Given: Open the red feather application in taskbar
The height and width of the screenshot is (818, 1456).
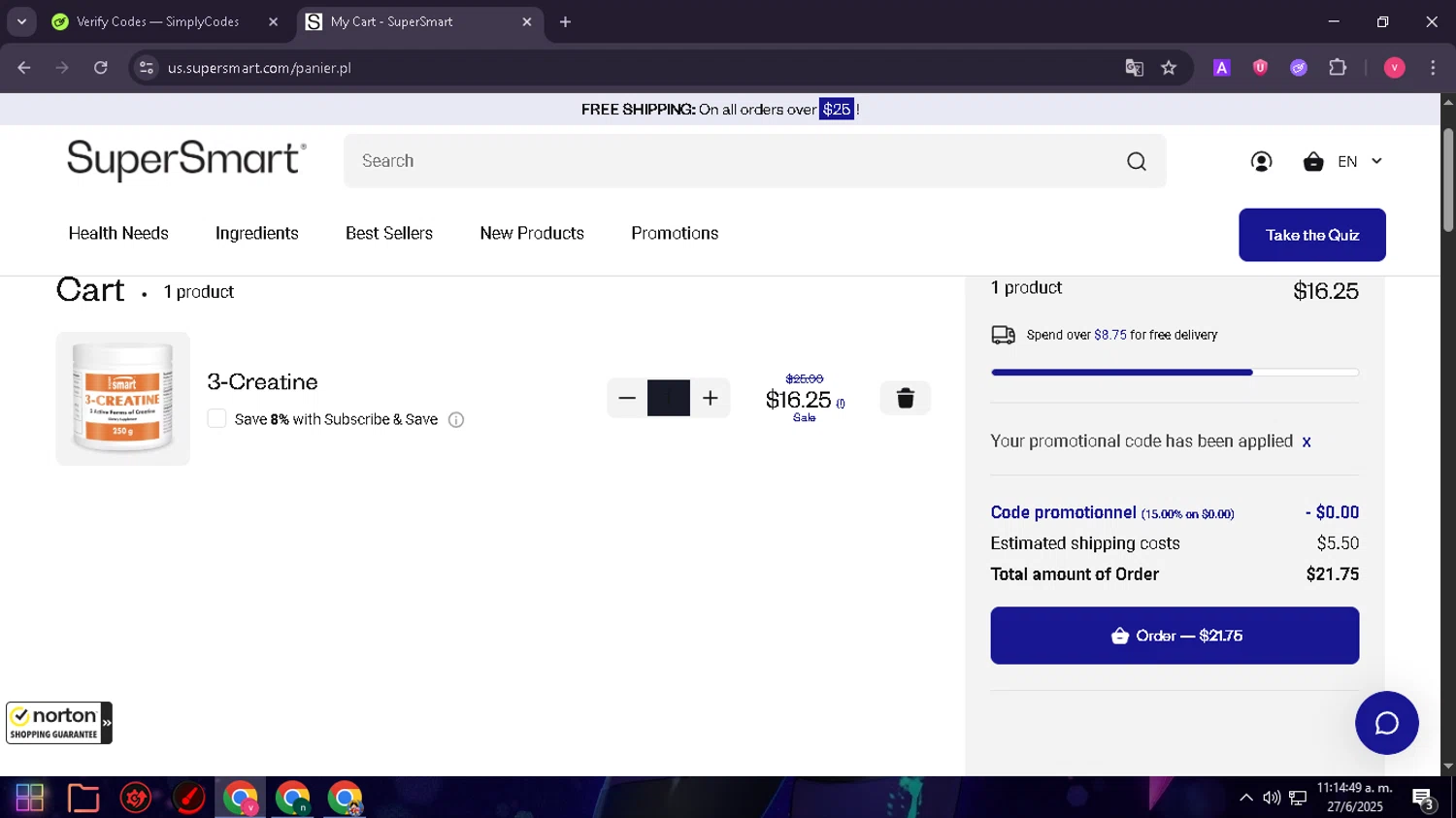Looking at the screenshot, I should click(x=188, y=798).
